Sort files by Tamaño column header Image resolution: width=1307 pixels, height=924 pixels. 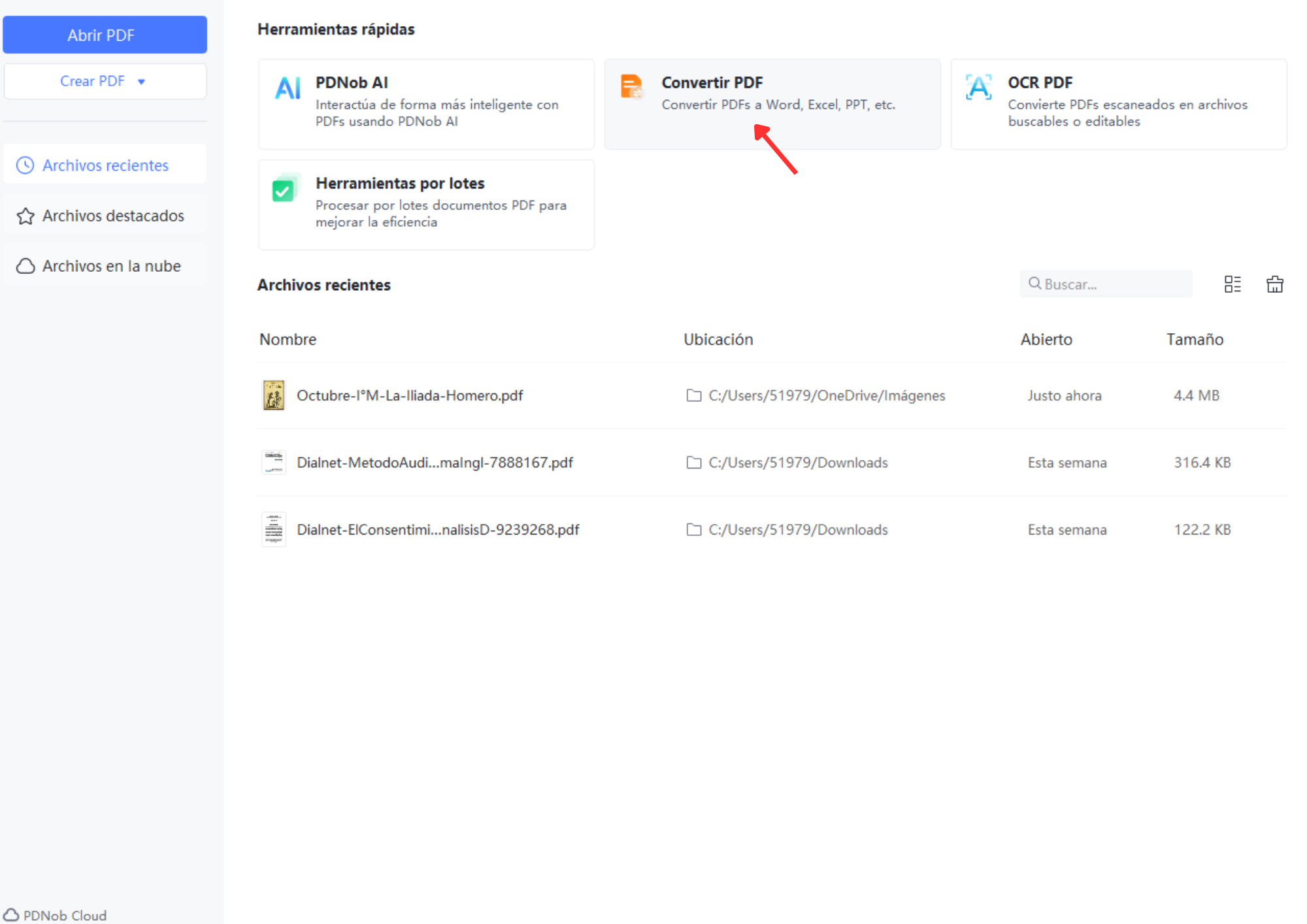coord(1195,339)
